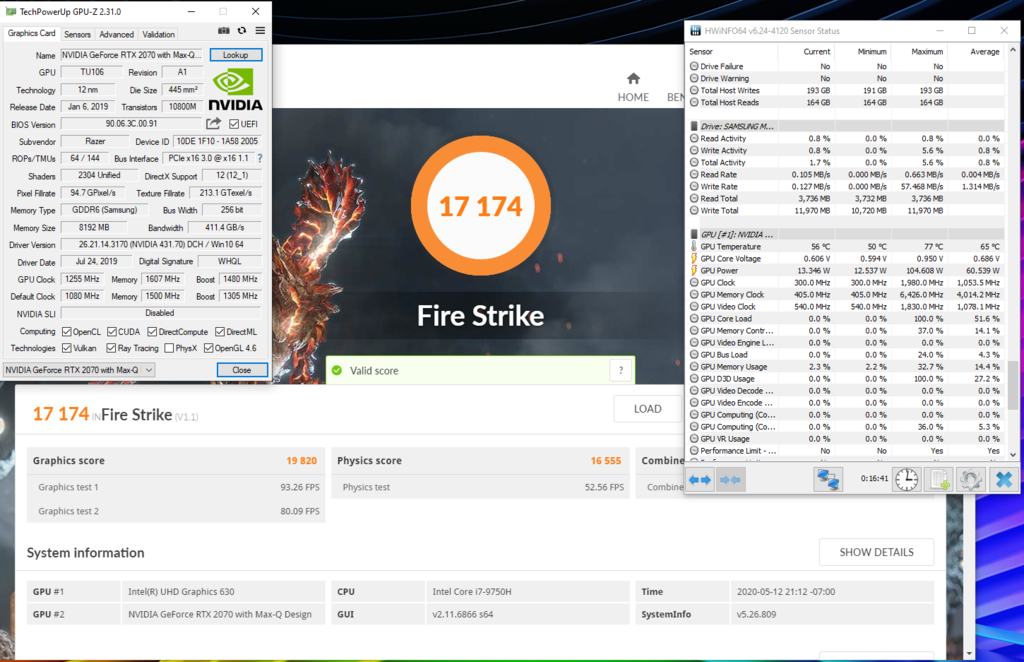
Task: Click Drive SAMSUNG group icon in HWiNFO
Action: [x=694, y=126]
